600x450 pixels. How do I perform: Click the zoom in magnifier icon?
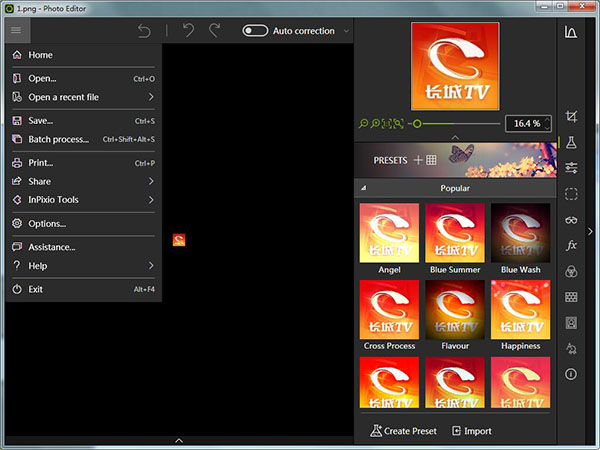pos(375,124)
